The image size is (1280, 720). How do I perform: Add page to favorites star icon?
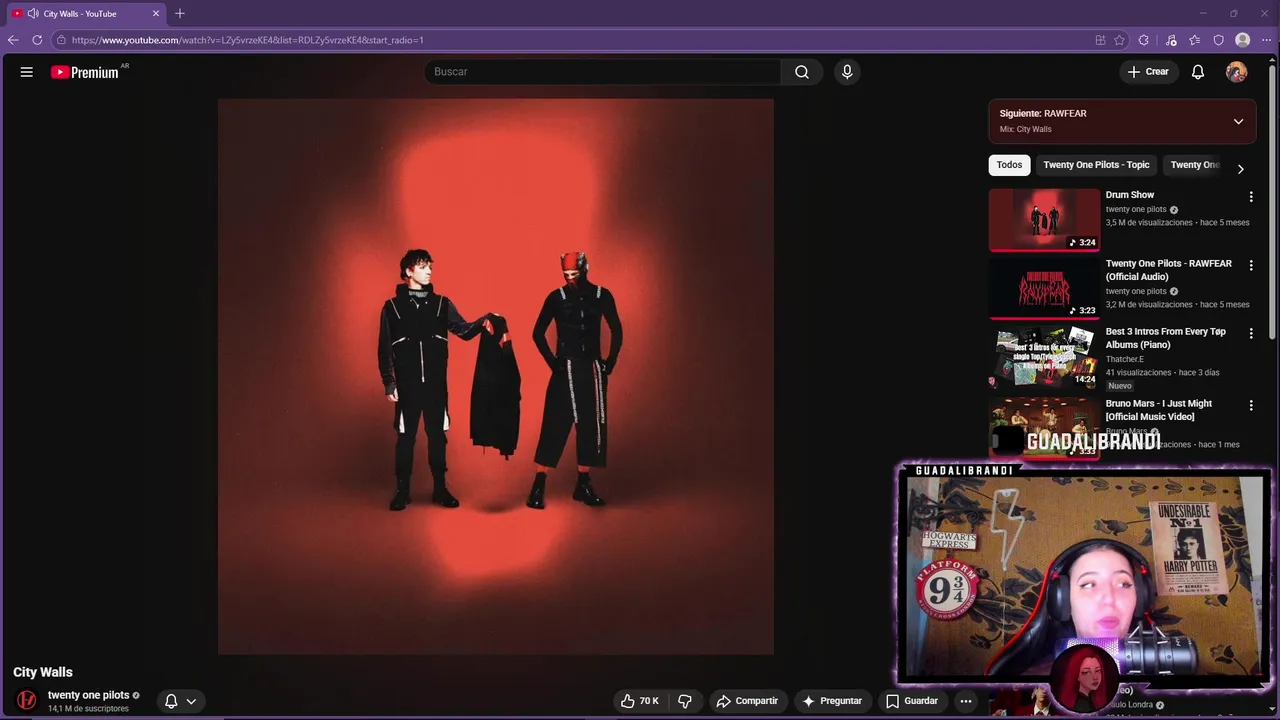(1119, 40)
